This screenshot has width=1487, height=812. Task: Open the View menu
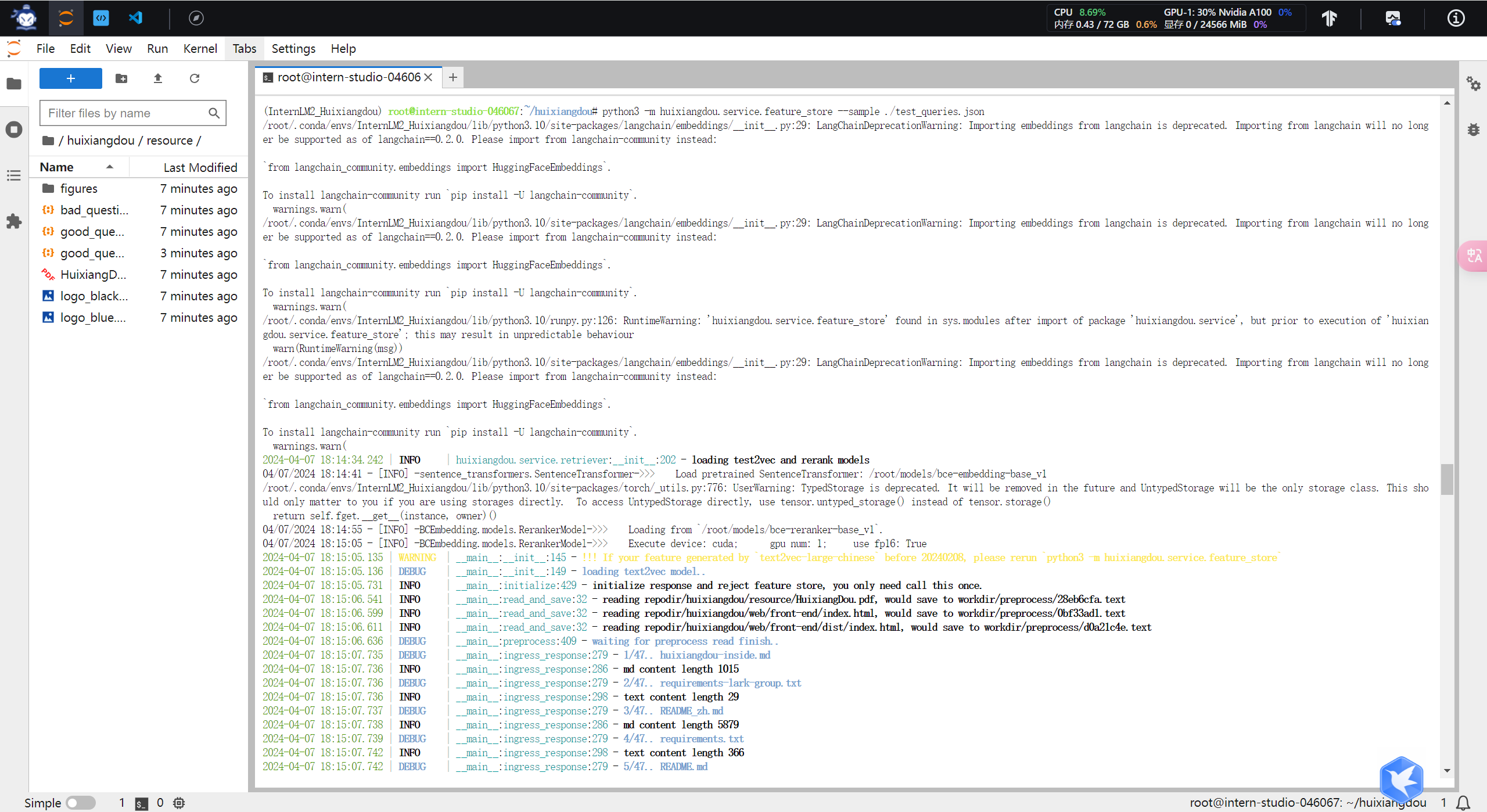click(118, 49)
